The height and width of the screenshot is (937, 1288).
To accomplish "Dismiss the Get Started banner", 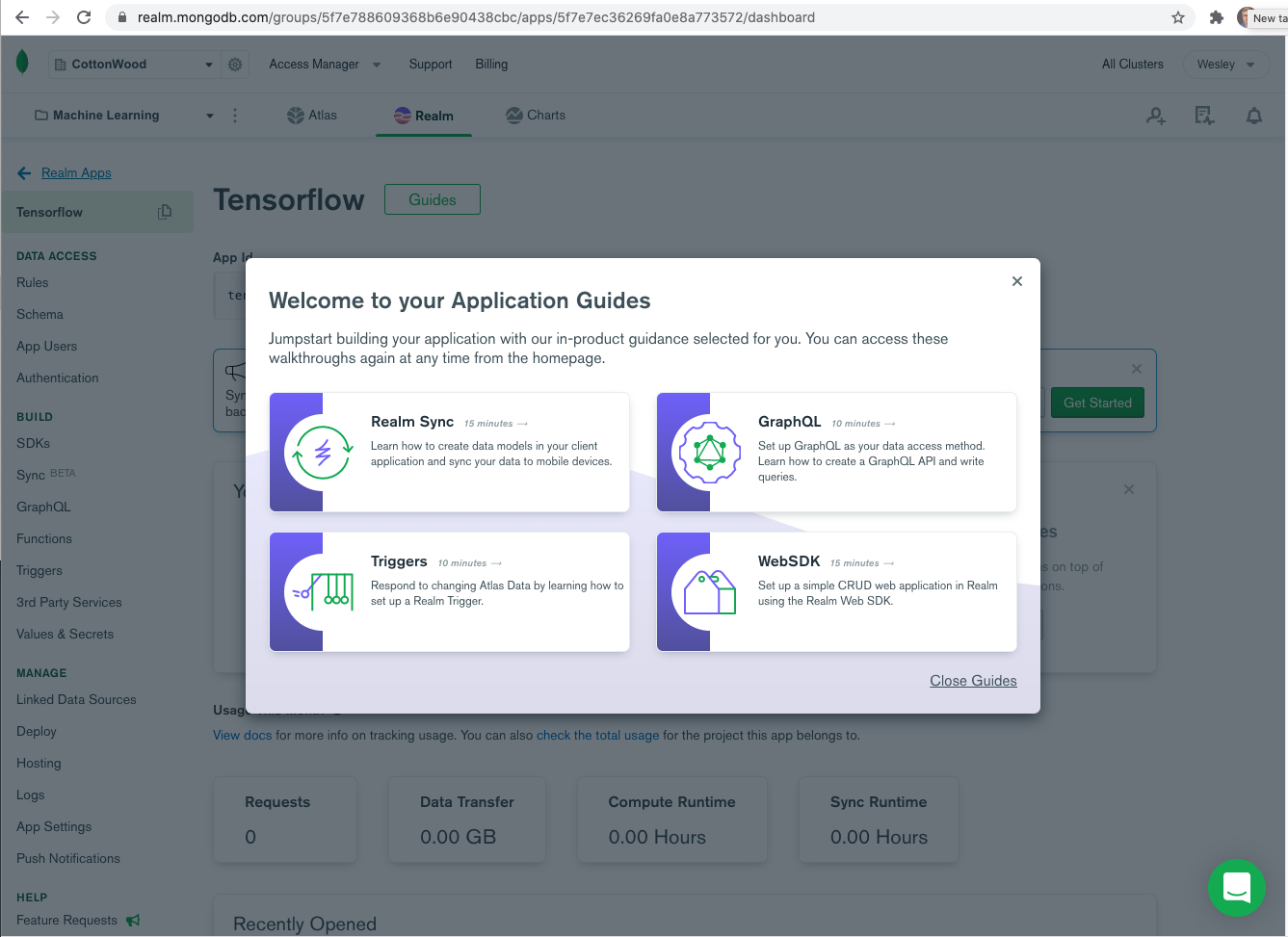I will 1137,369.
